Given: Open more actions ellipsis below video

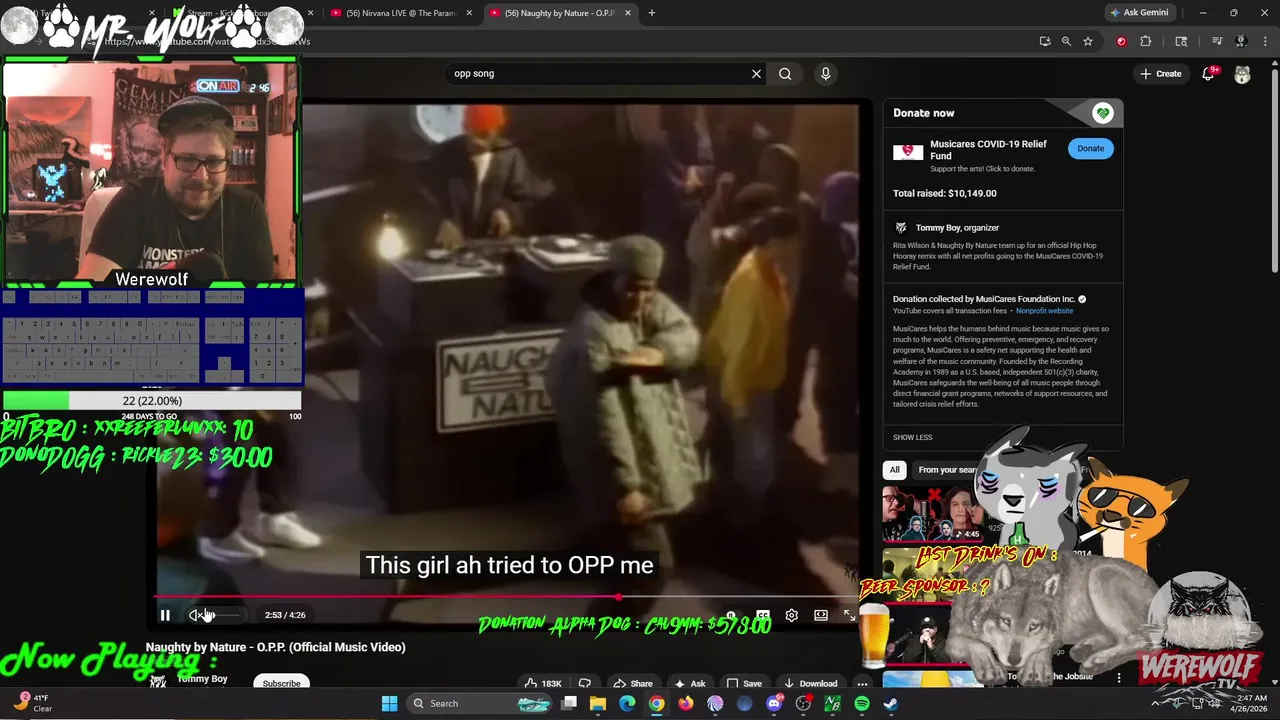Looking at the screenshot, I should point(862,684).
